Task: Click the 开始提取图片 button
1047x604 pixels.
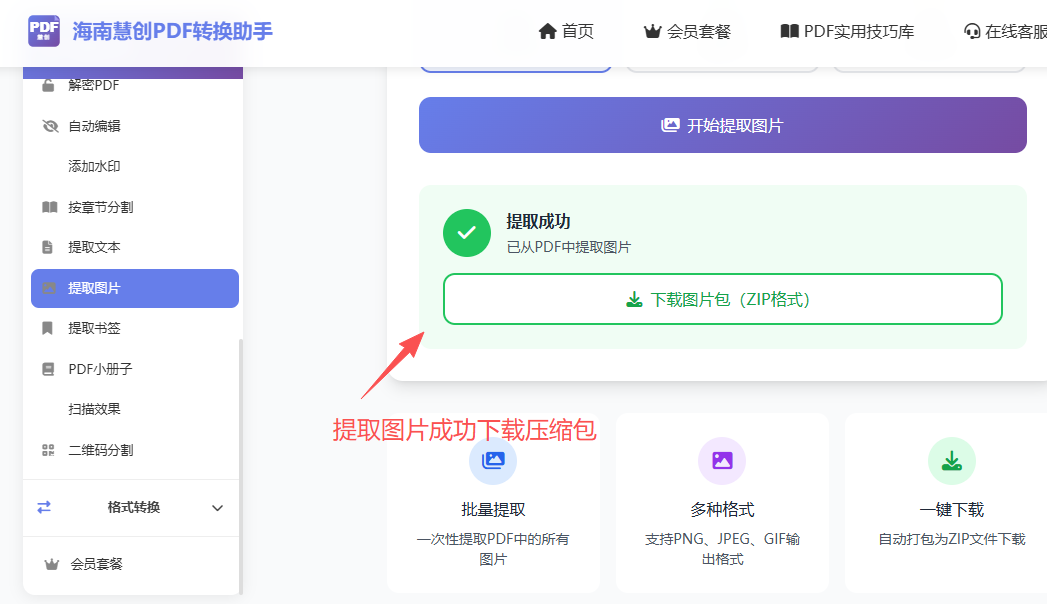Action: tap(722, 125)
